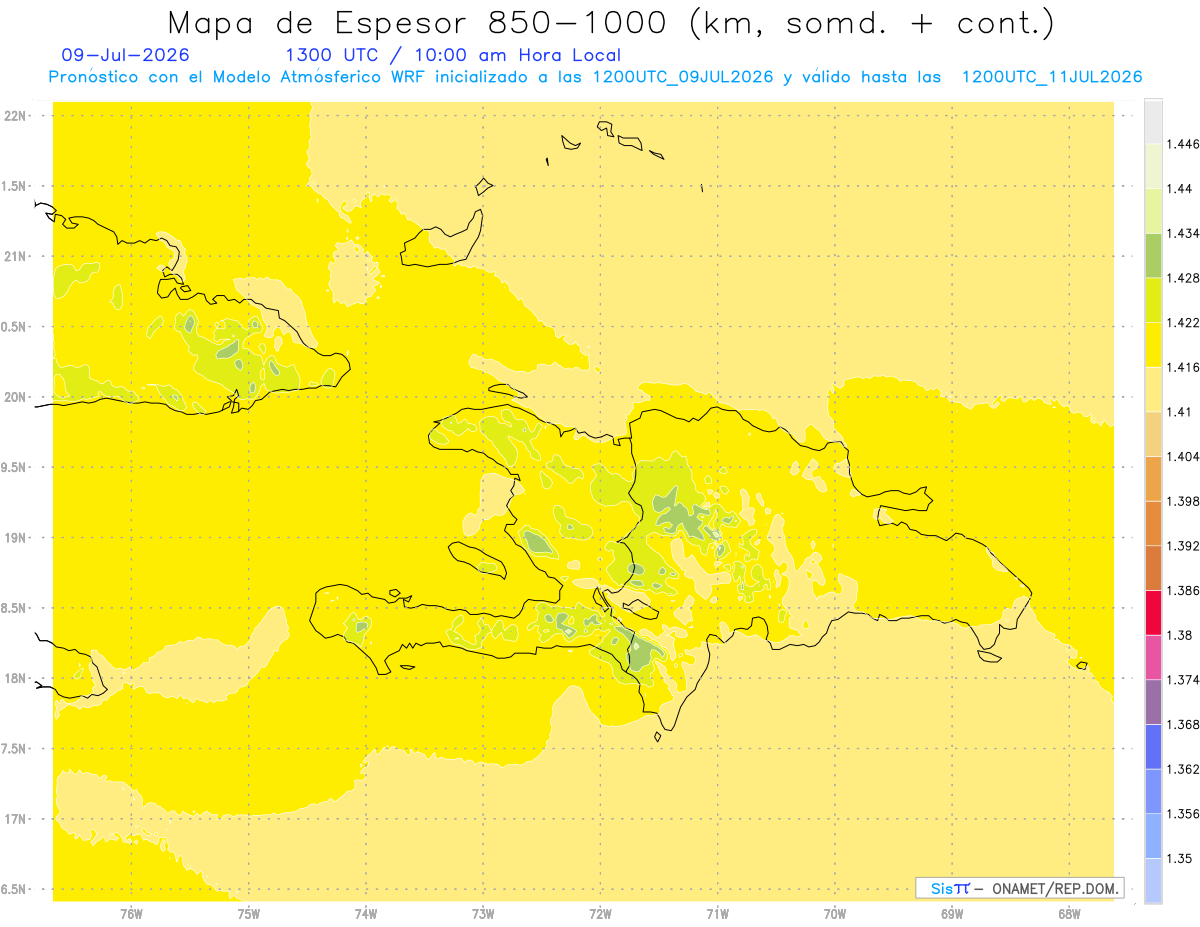Click the '8.5N' latitude label
Image resolution: width=1200 pixels, height=927 pixels.
coord(15,608)
